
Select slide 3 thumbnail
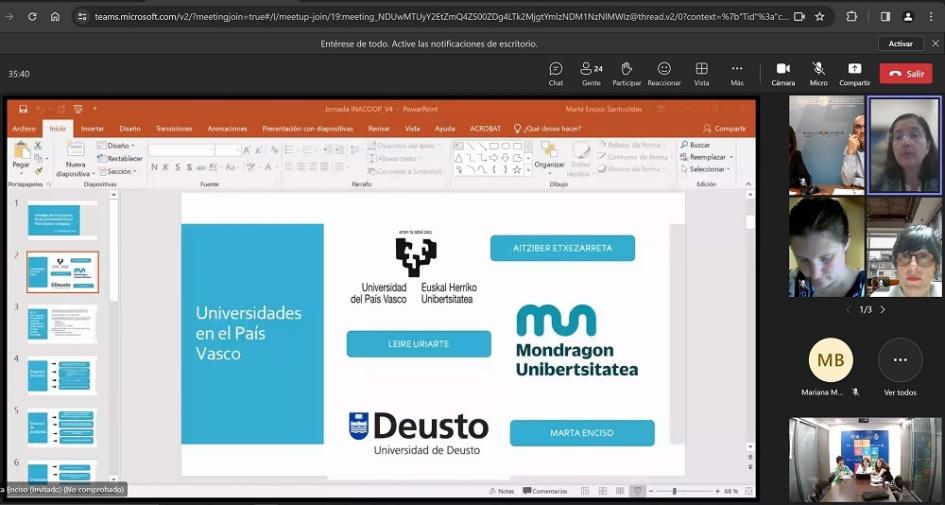click(x=62, y=324)
